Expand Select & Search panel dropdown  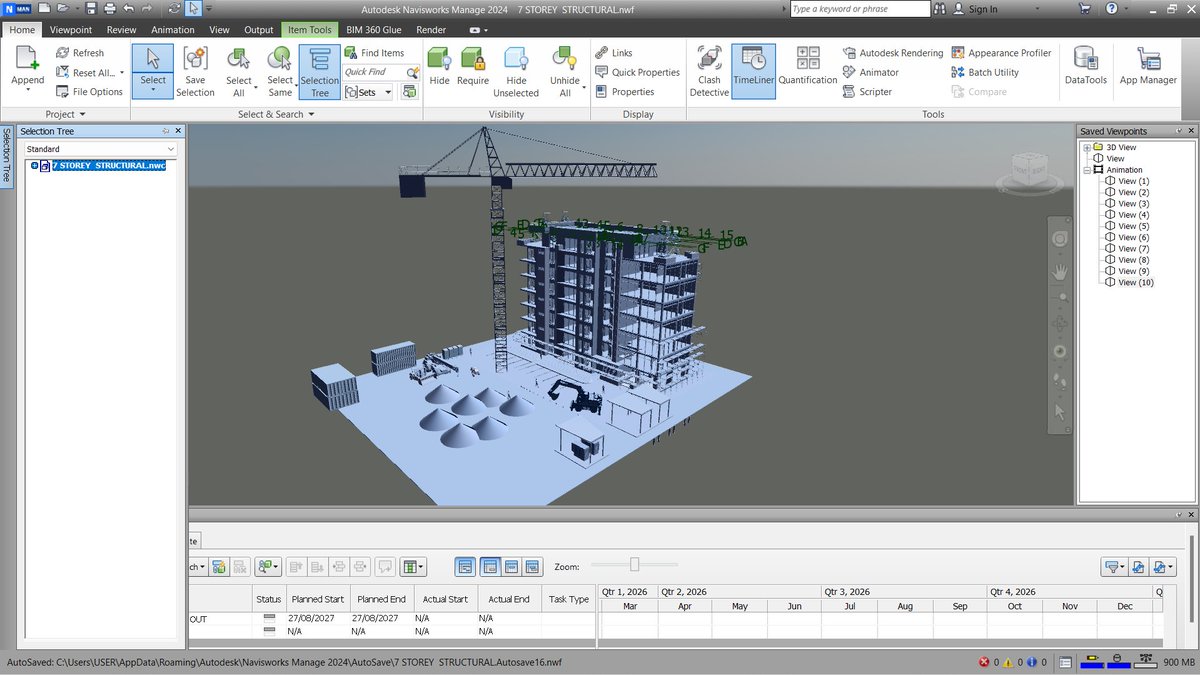point(276,114)
